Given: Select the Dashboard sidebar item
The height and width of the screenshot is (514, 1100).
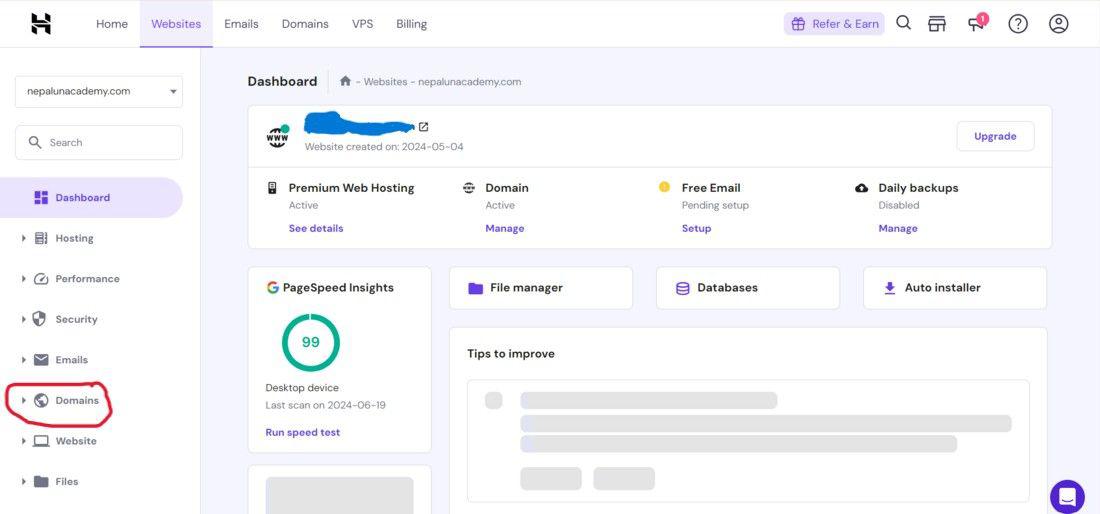Looking at the screenshot, I should 91,198.
